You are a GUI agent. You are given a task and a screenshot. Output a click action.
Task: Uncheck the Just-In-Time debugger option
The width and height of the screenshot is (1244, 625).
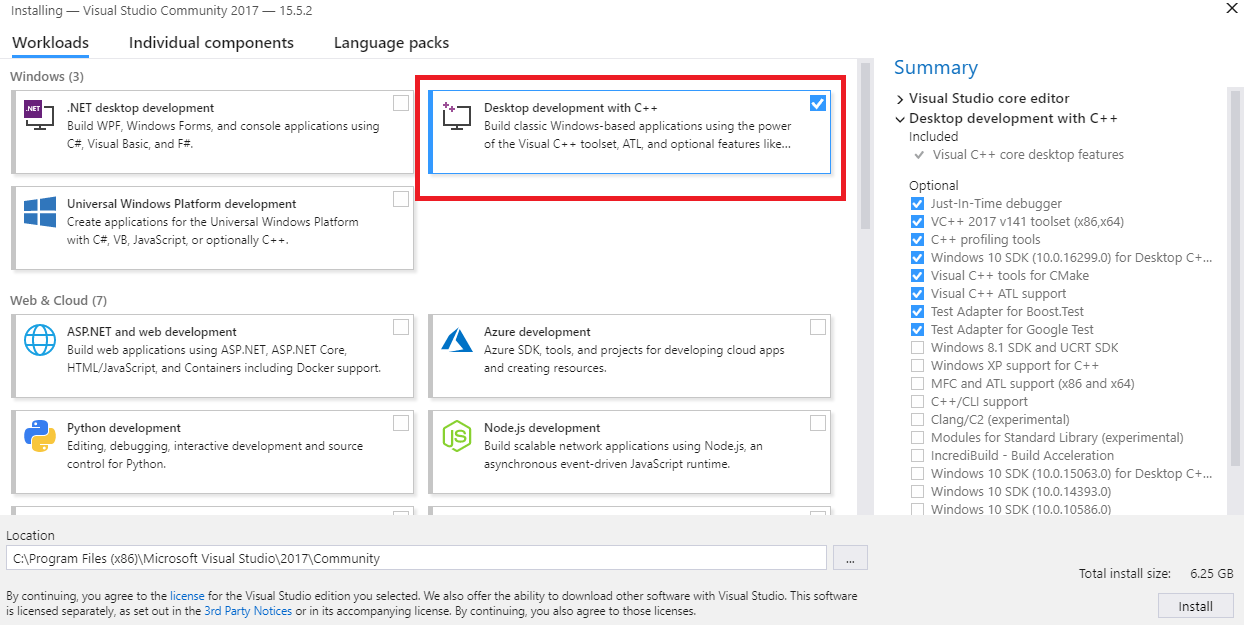(x=917, y=204)
